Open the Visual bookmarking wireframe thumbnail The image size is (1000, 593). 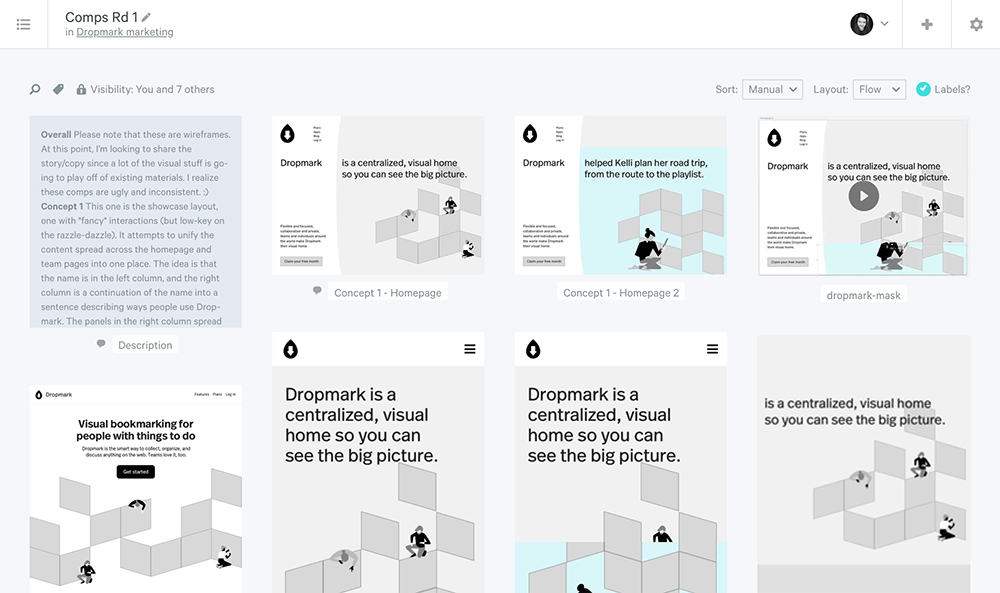(x=135, y=488)
